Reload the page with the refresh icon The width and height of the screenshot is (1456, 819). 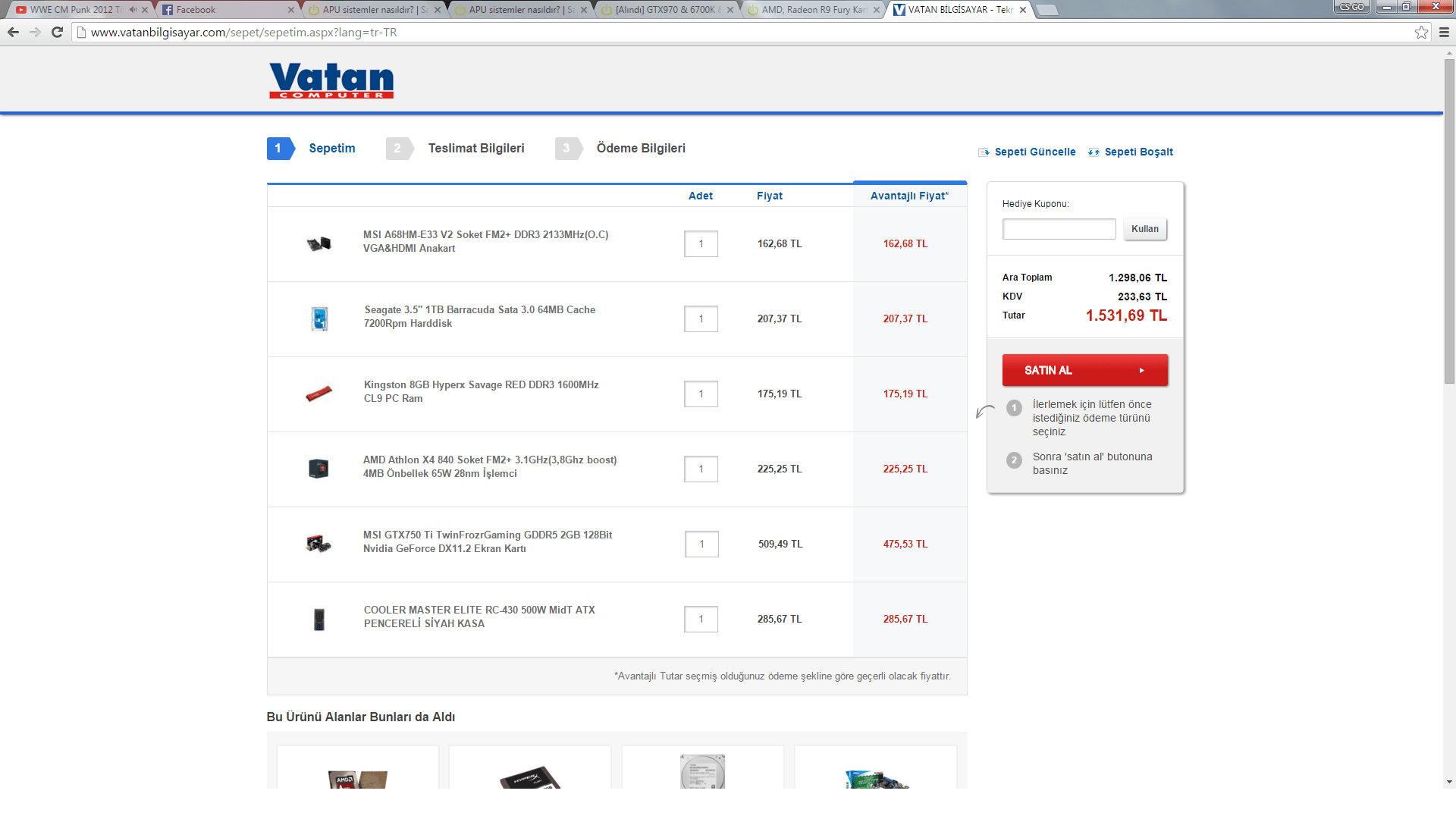click(57, 32)
